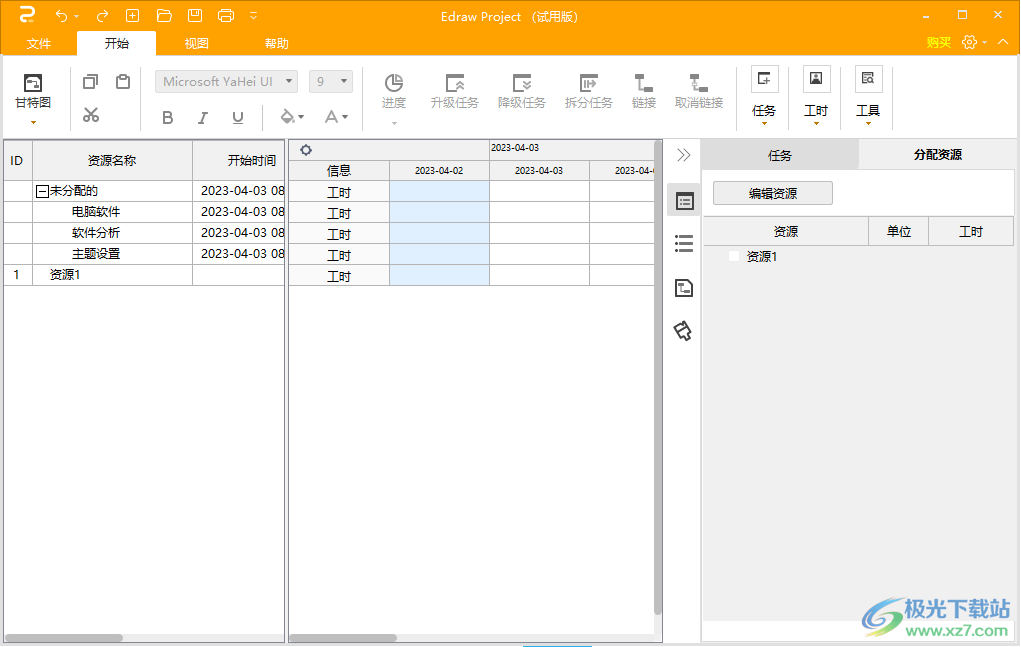Click the resource table horizontal scrollbar
The height and width of the screenshot is (647, 1021).
point(64,638)
